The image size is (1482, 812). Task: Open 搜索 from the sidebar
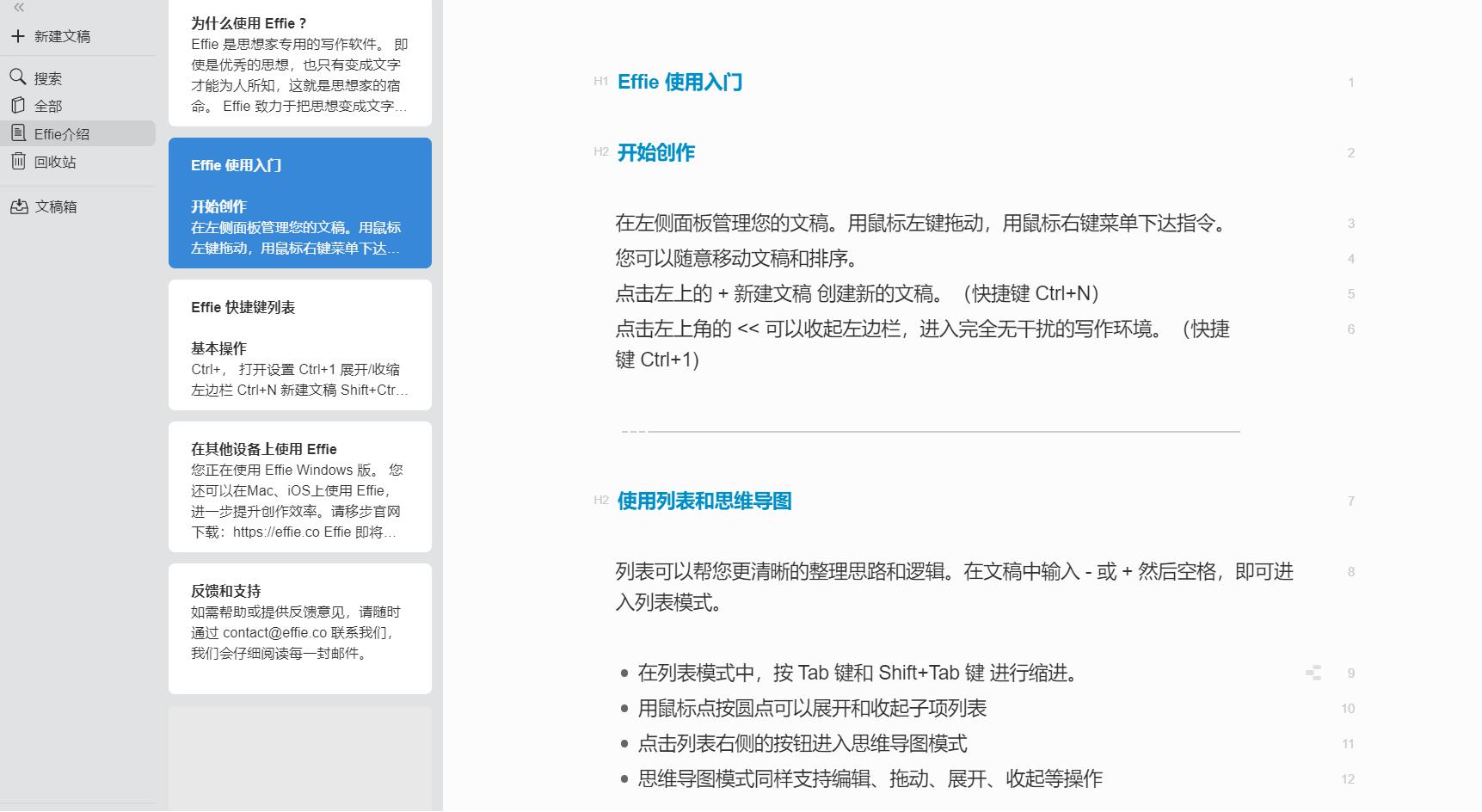click(x=19, y=77)
